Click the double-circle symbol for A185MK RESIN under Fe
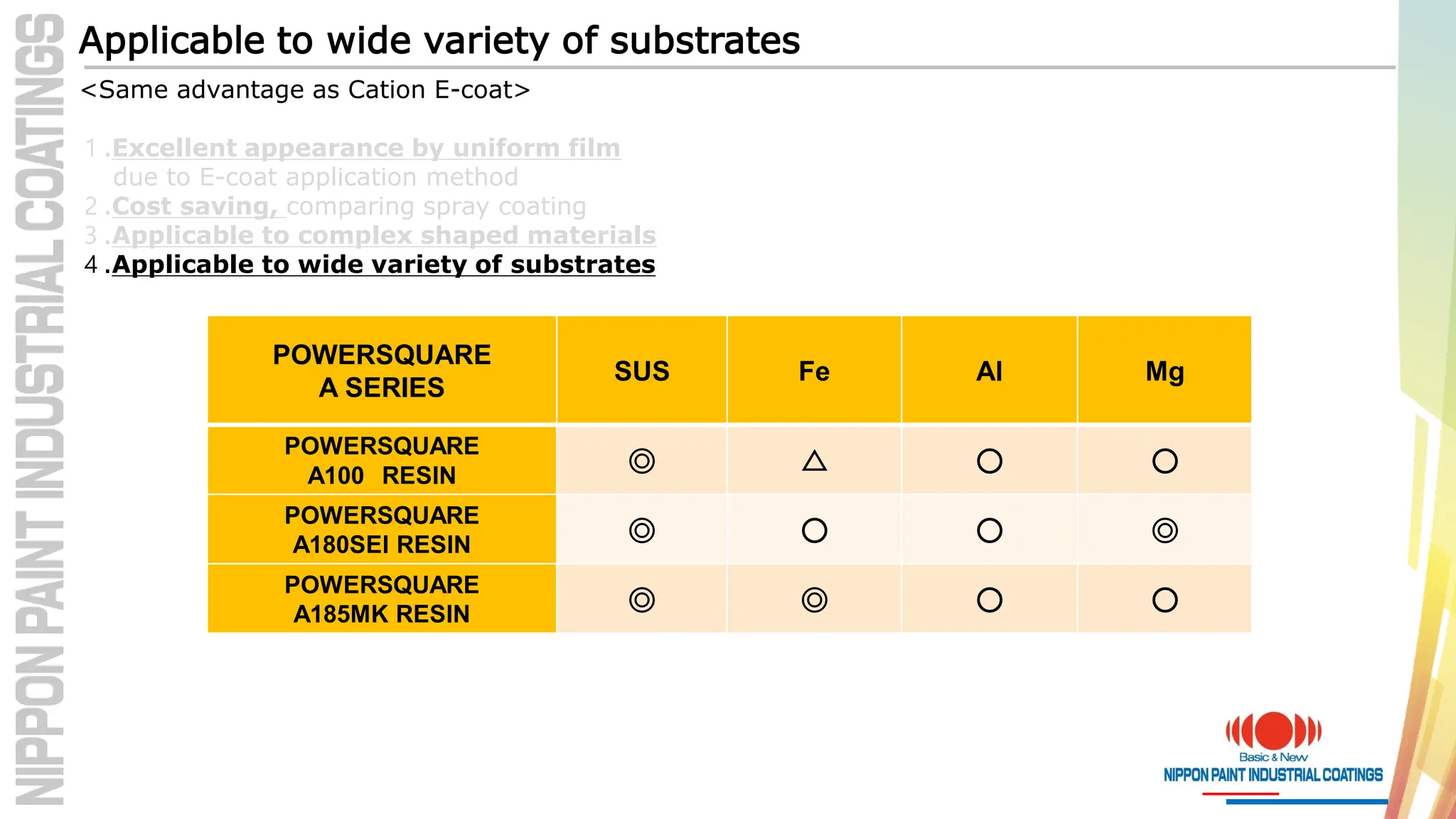This screenshot has width=1456, height=819. point(814,600)
